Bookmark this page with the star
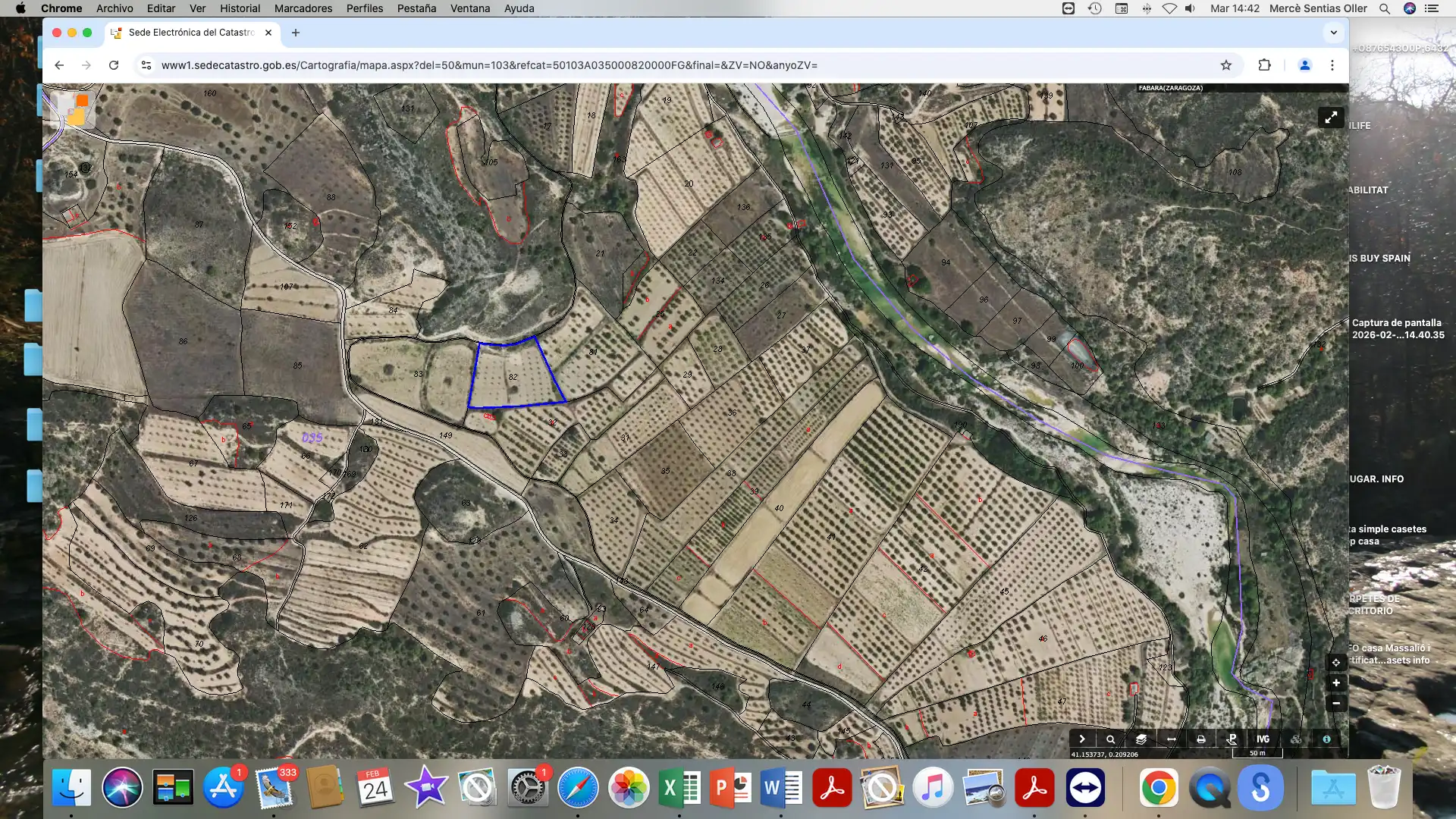Viewport: 1456px width, 819px height. (1226, 65)
